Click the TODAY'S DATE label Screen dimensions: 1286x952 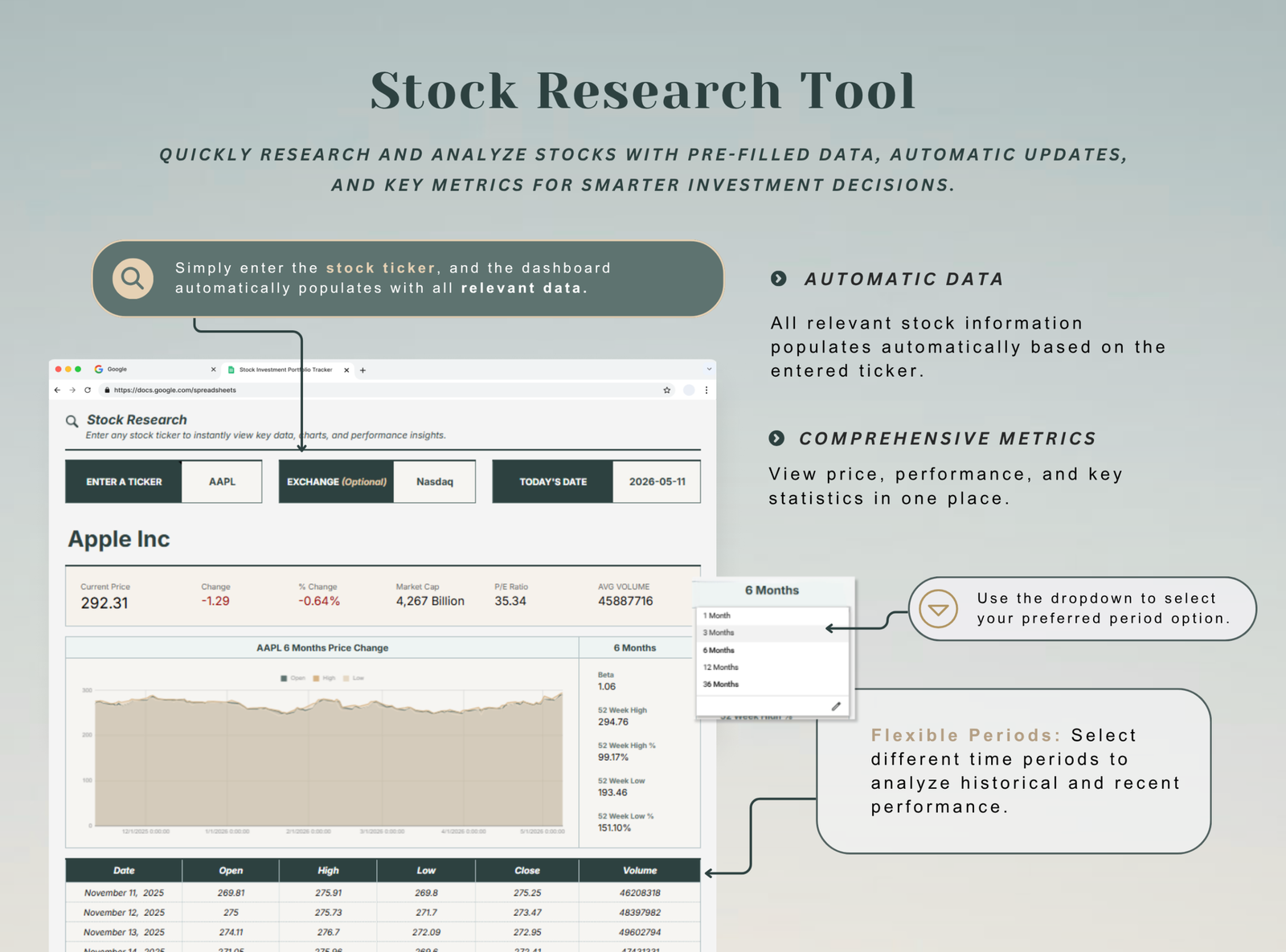553,482
